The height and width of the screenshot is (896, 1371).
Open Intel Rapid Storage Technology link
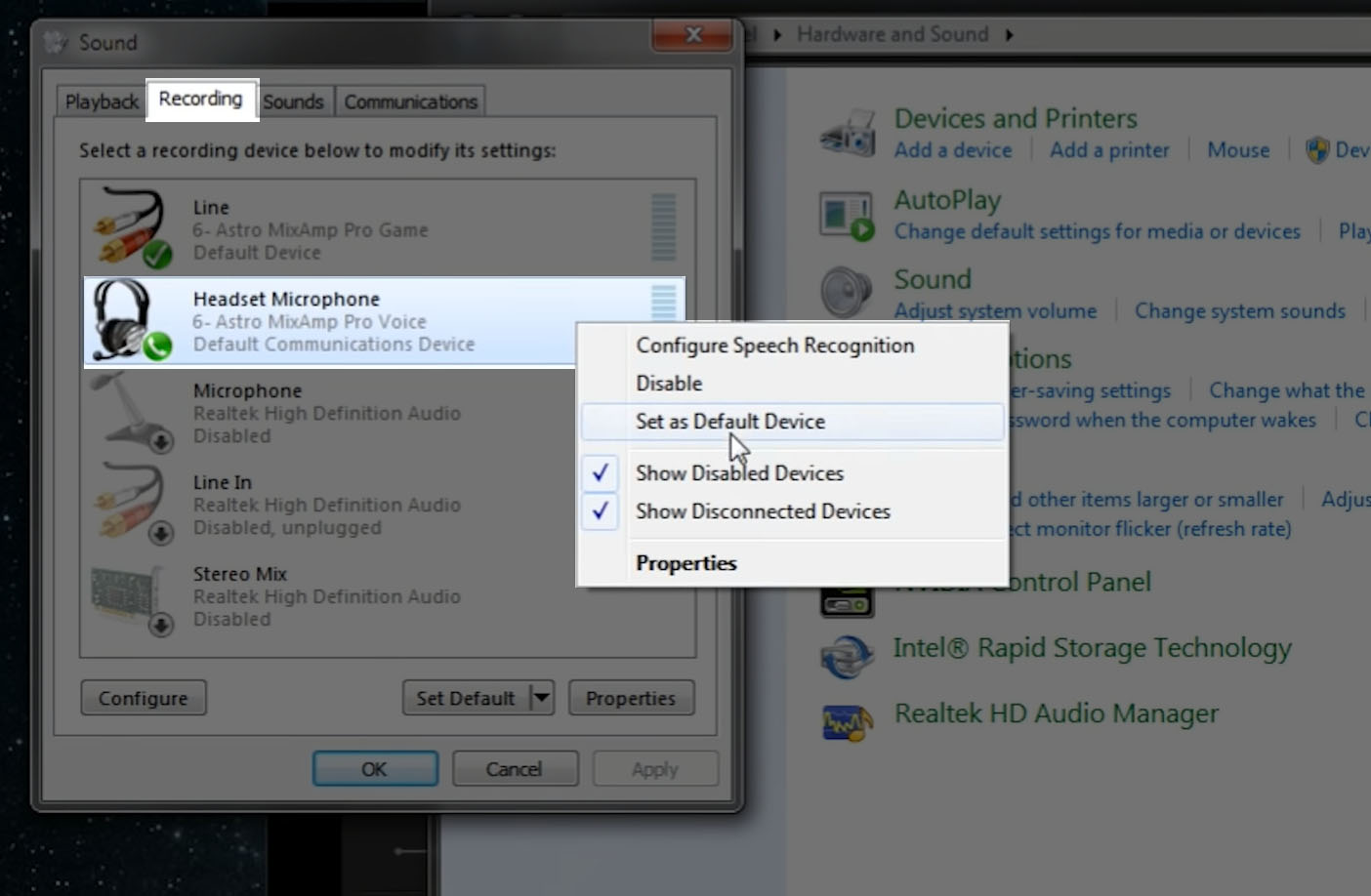click(x=1092, y=649)
